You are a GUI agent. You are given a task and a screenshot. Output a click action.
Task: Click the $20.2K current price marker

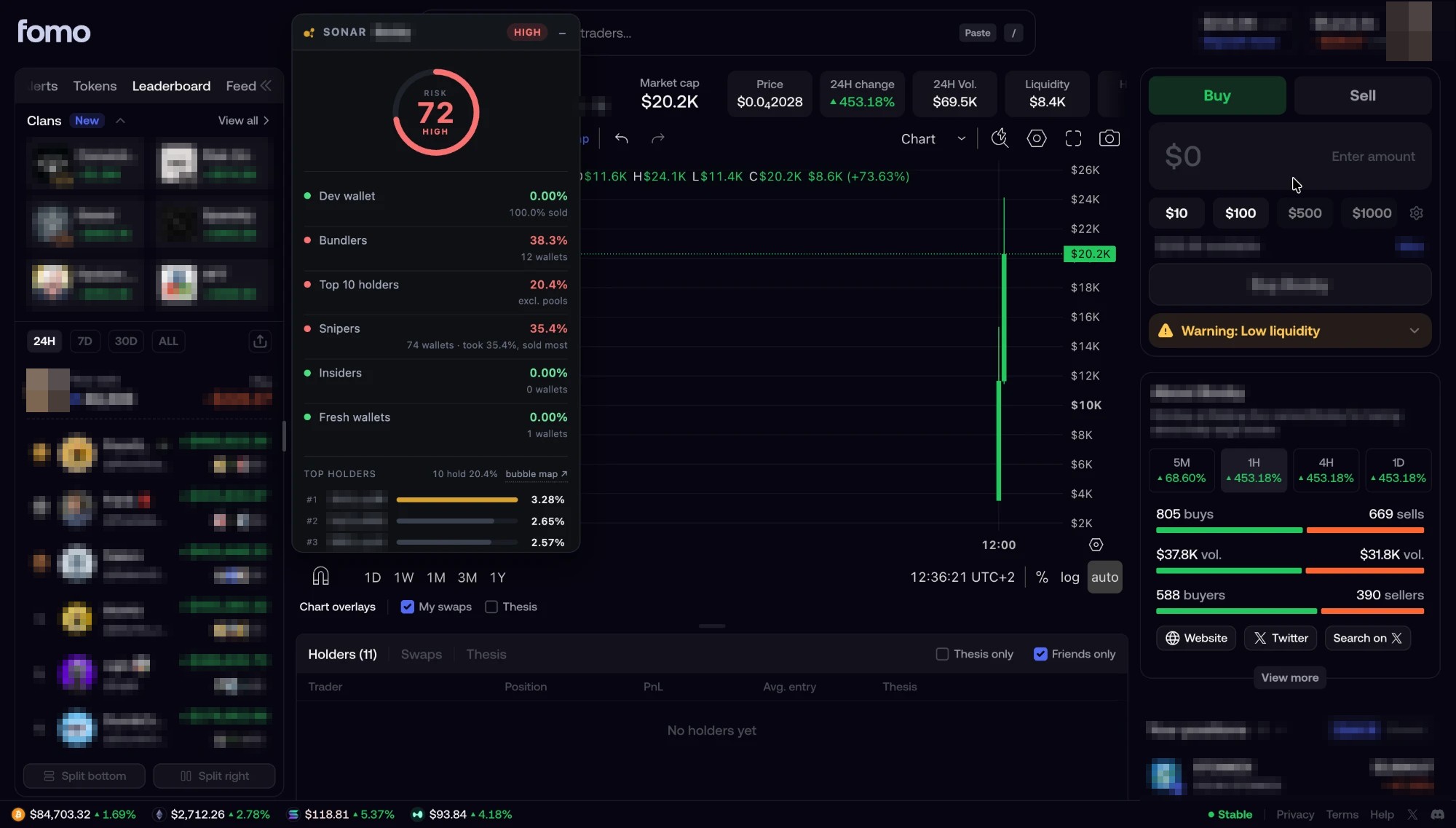pos(1090,254)
